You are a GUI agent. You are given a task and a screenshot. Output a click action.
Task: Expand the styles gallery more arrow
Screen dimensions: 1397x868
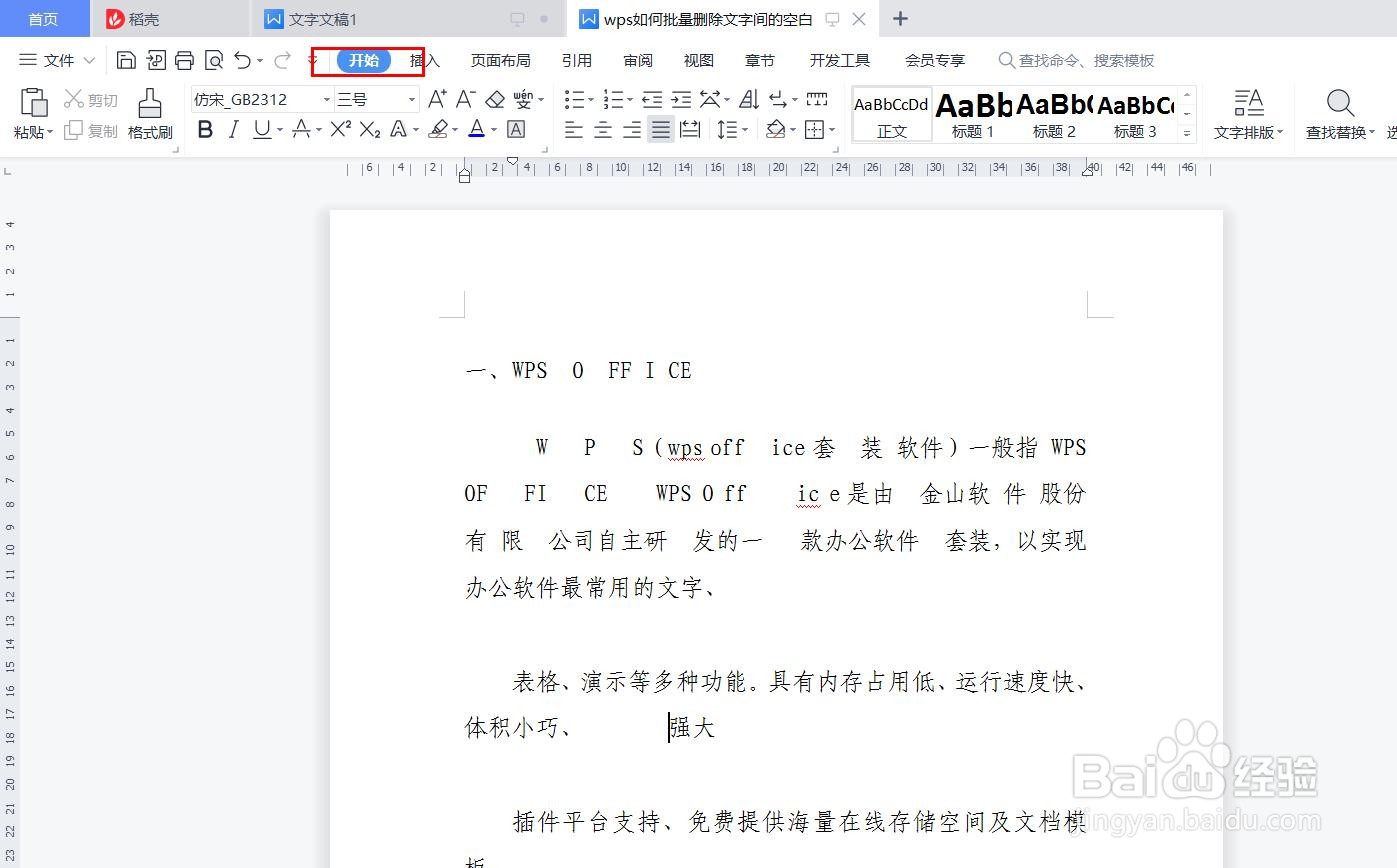pos(1188,133)
